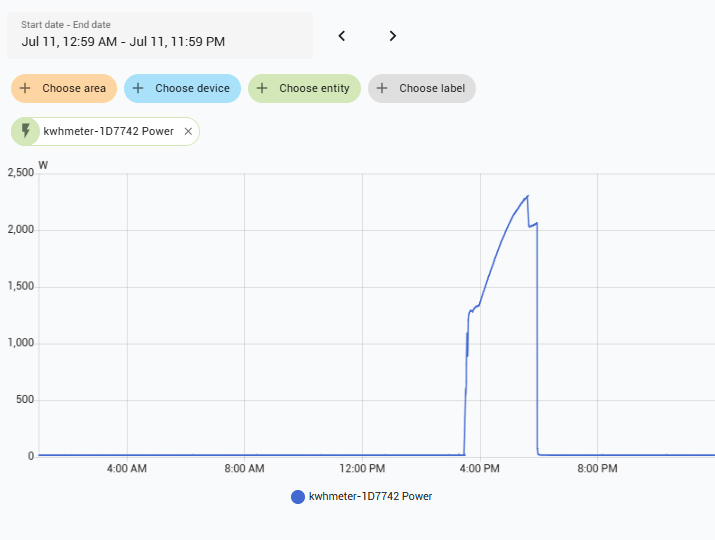Open the start and end date picker

click(160, 36)
